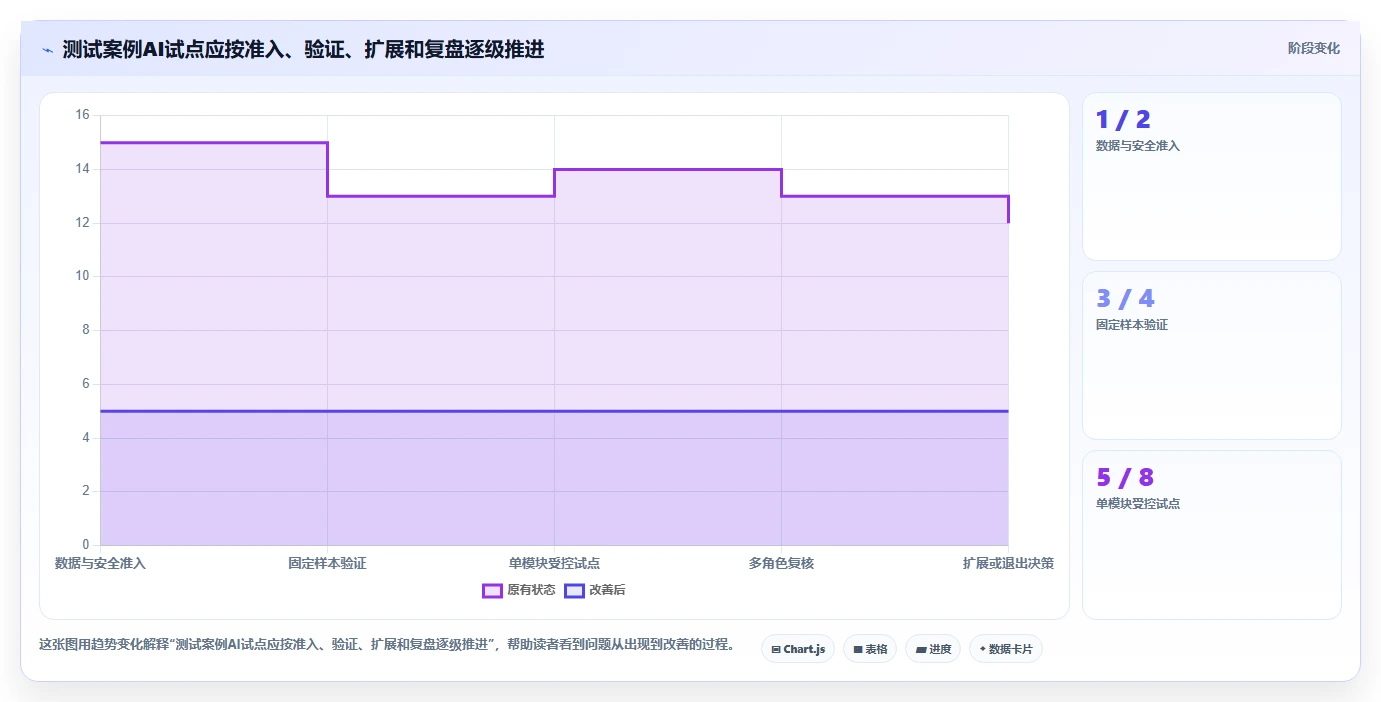Click the 数据卡片 tag icon

point(982,649)
